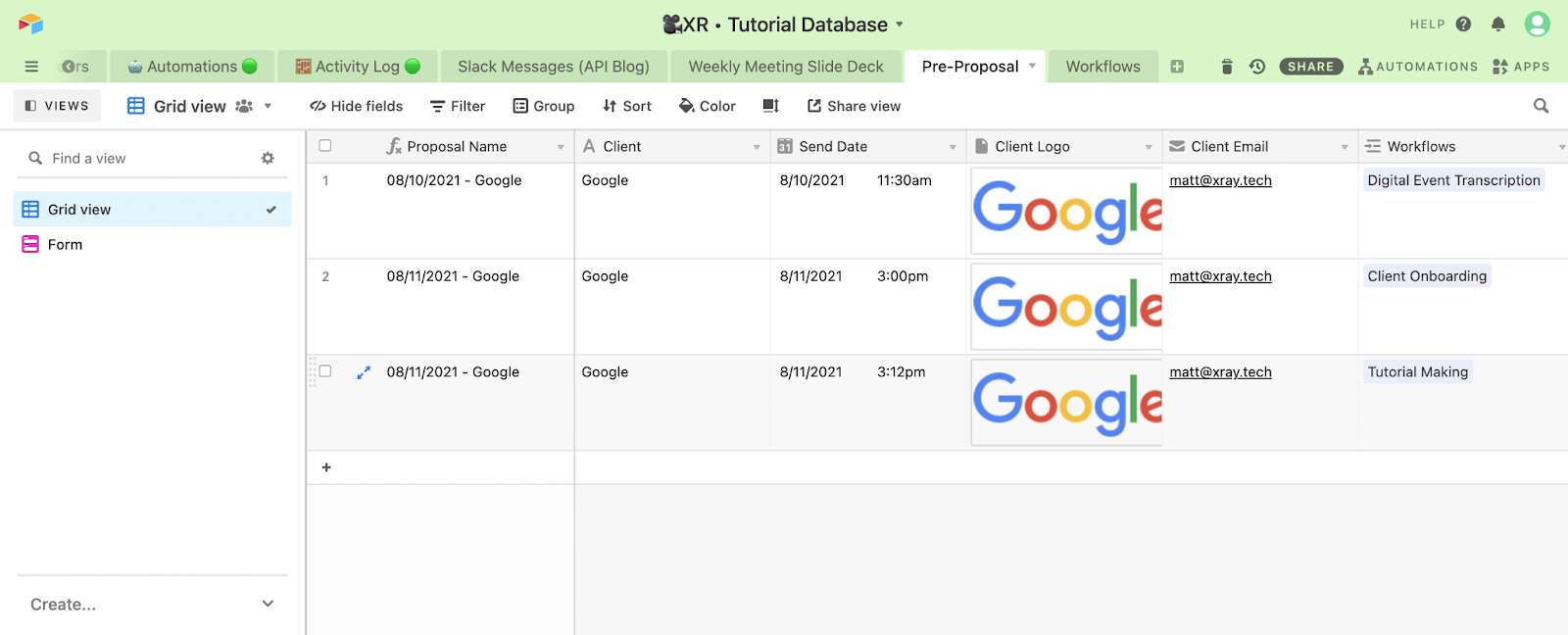Switch to the Automations table tab
The width and height of the screenshot is (1568, 635).
click(x=192, y=67)
